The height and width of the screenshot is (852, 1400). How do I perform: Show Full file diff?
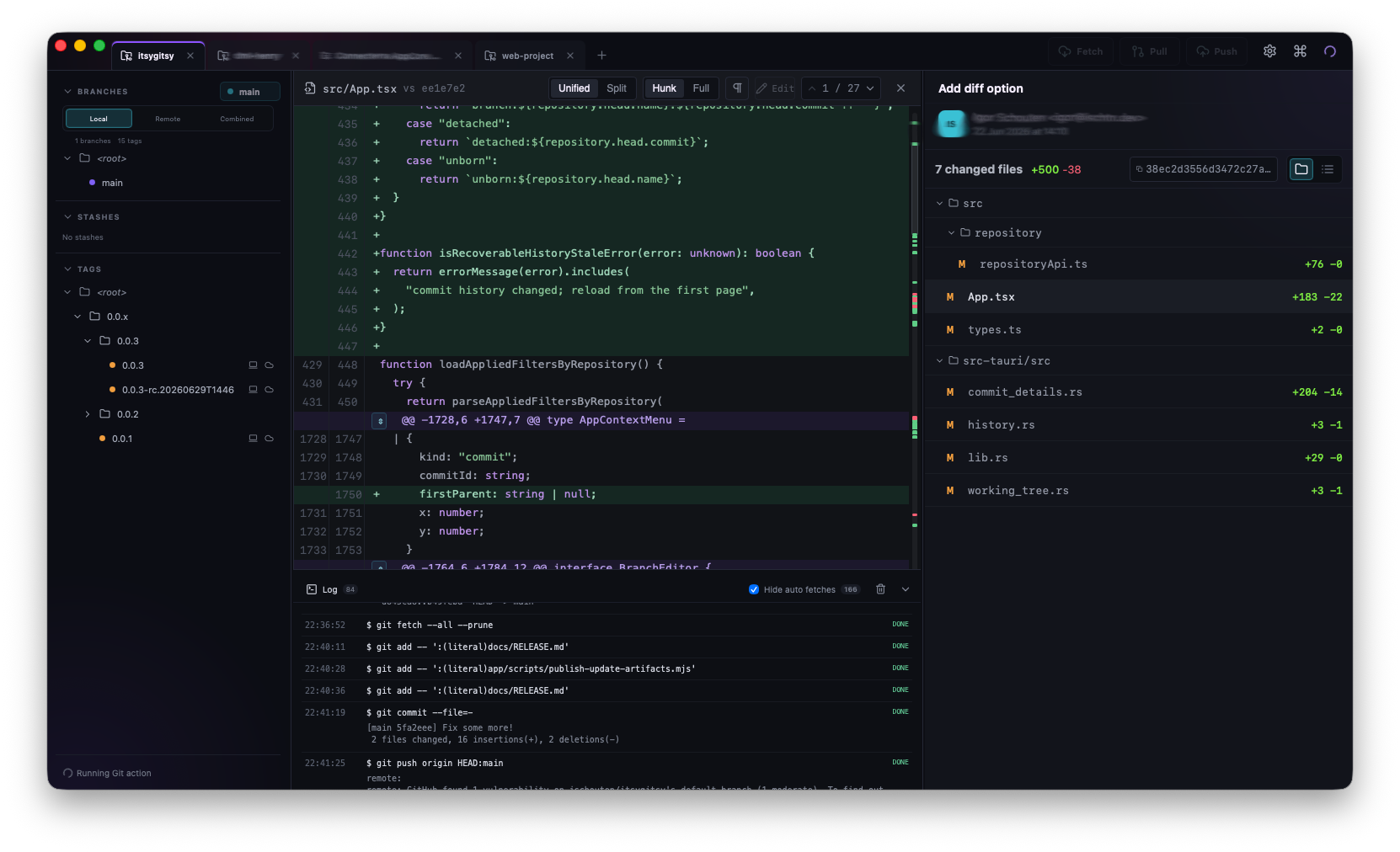(701, 88)
